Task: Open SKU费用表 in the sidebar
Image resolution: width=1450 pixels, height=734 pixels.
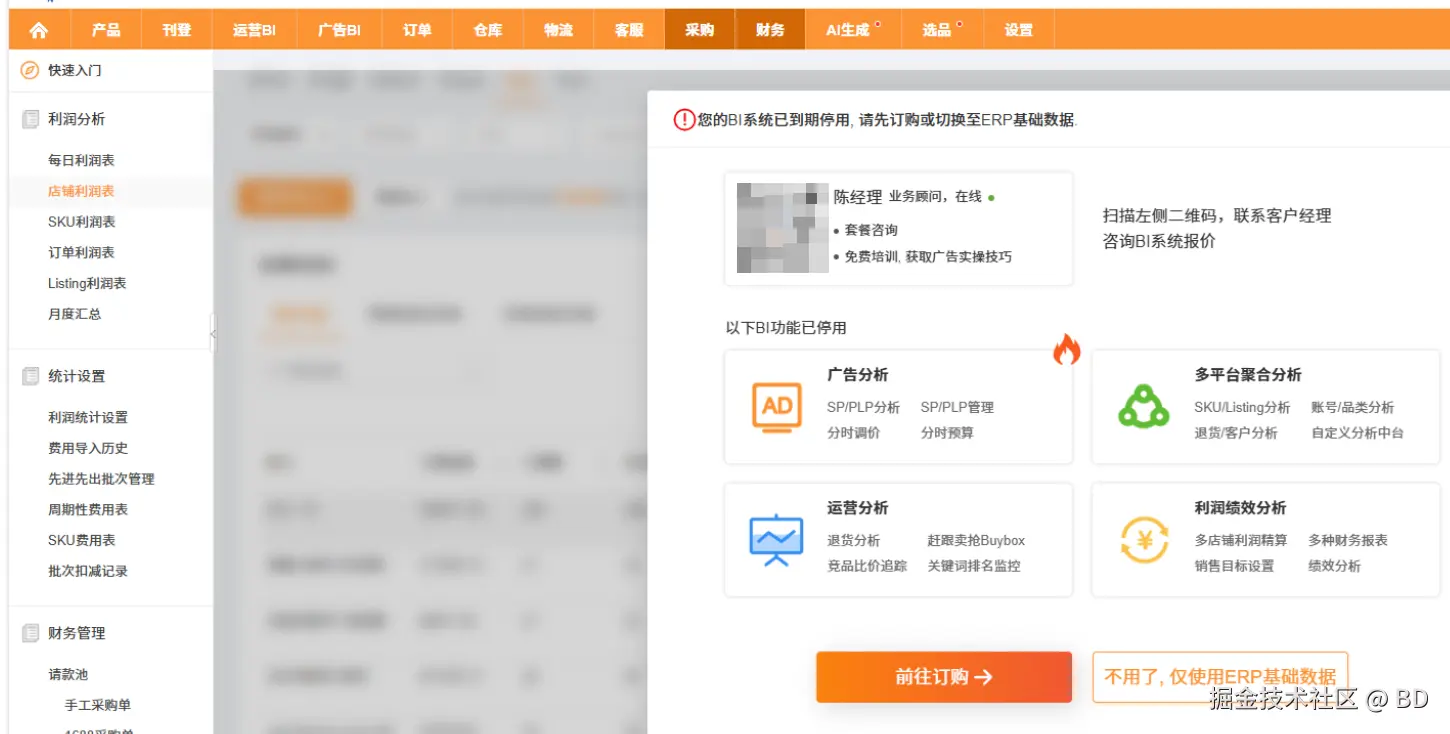Action: [82, 540]
